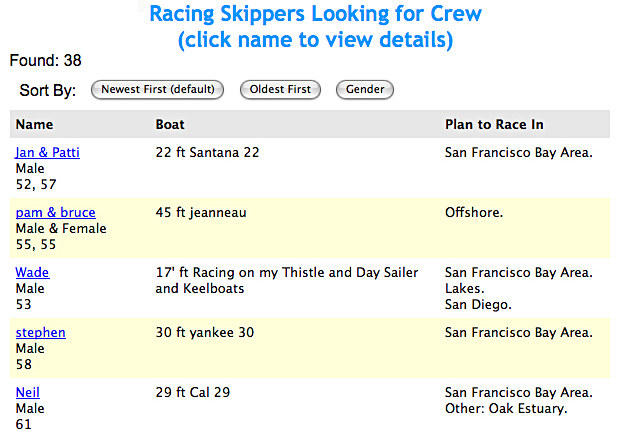Select the stephen name link
Screen dimensions: 620x432
coord(40,333)
